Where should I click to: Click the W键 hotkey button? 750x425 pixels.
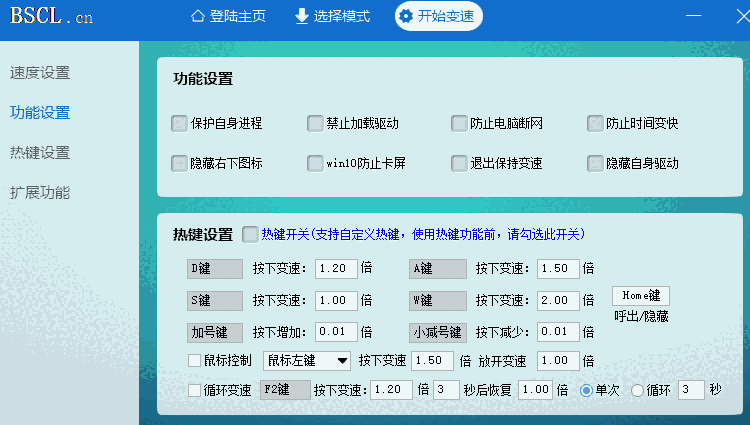438,301
